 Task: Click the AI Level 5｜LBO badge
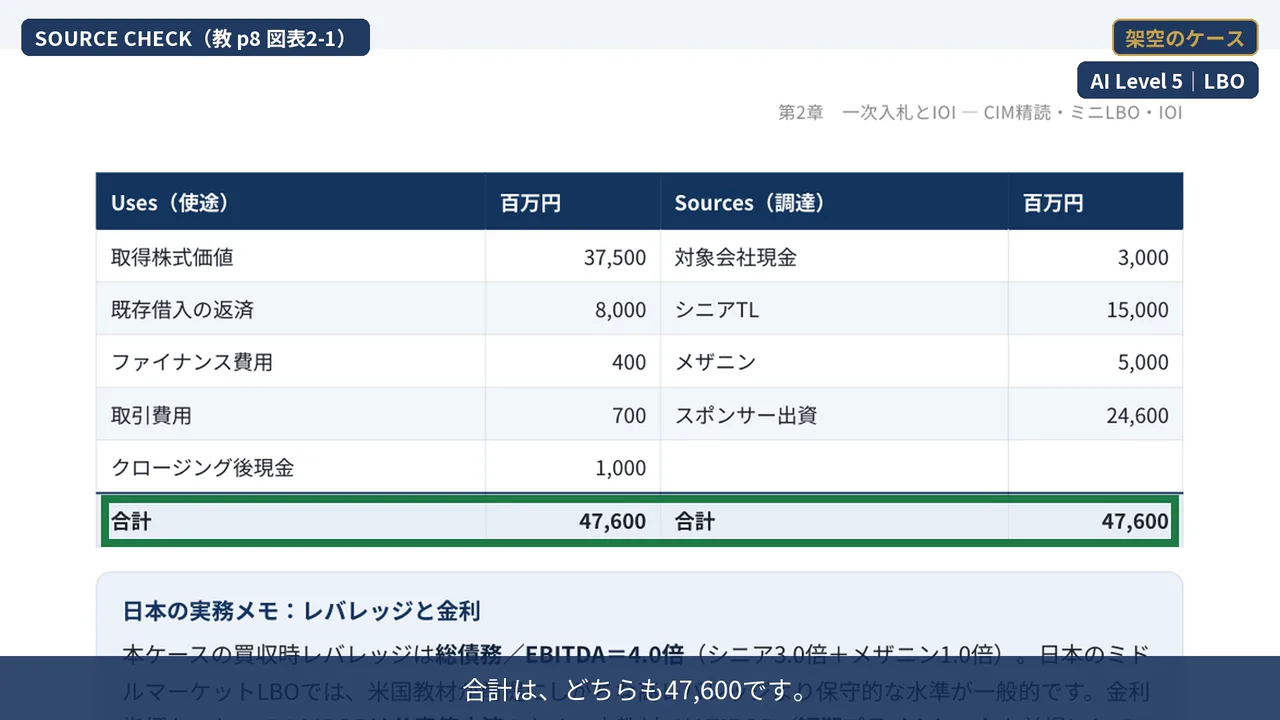click(x=1167, y=81)
